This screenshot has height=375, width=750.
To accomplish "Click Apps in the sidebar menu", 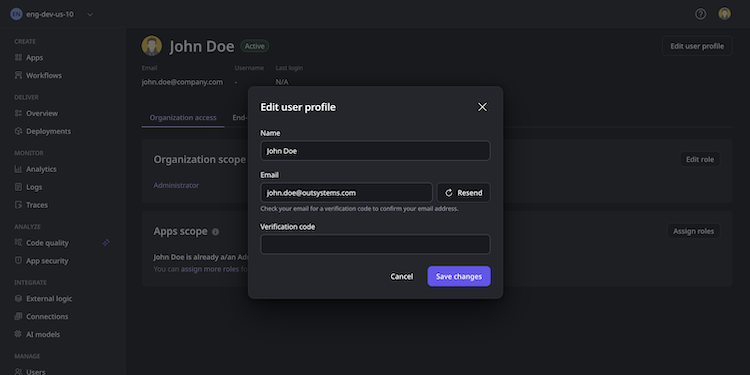I will point(34,57).
